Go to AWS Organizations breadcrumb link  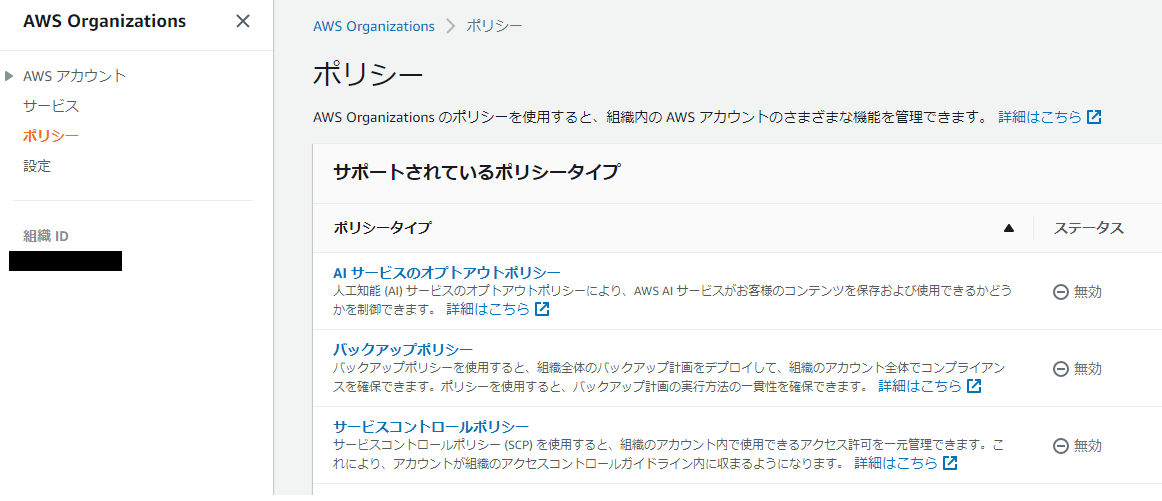374,26
